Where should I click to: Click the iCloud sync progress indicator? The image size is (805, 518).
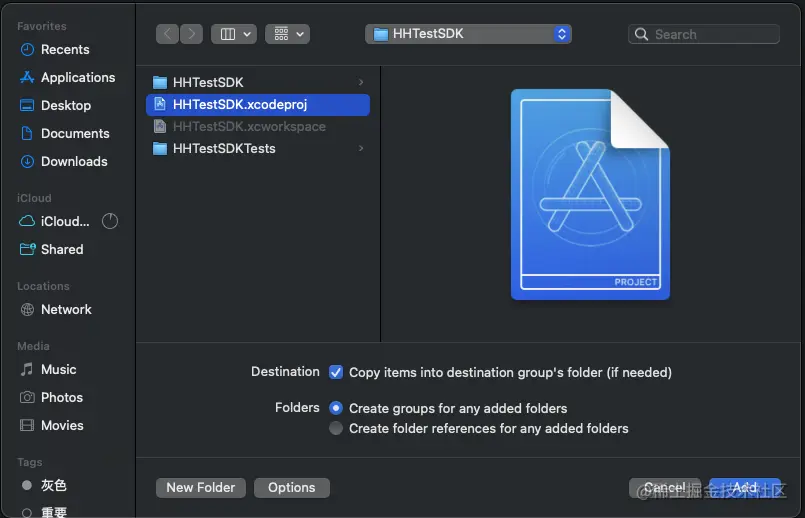[110, 221]
